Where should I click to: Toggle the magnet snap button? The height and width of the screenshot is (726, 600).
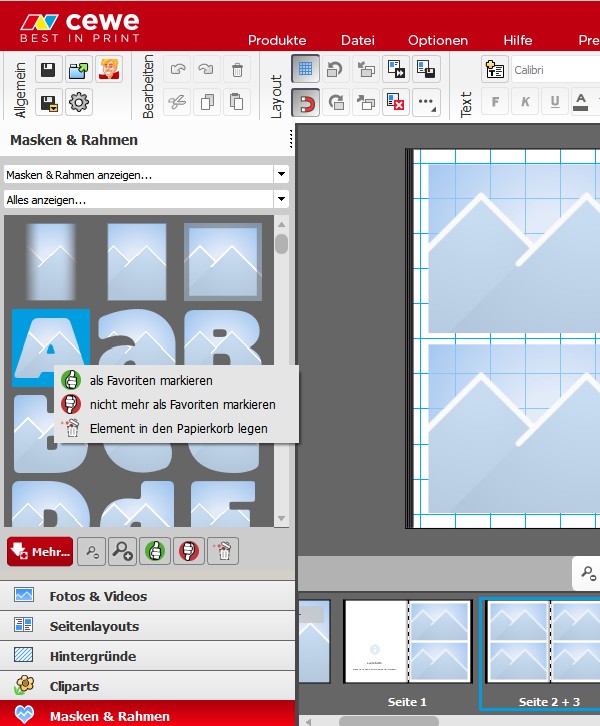306,101
